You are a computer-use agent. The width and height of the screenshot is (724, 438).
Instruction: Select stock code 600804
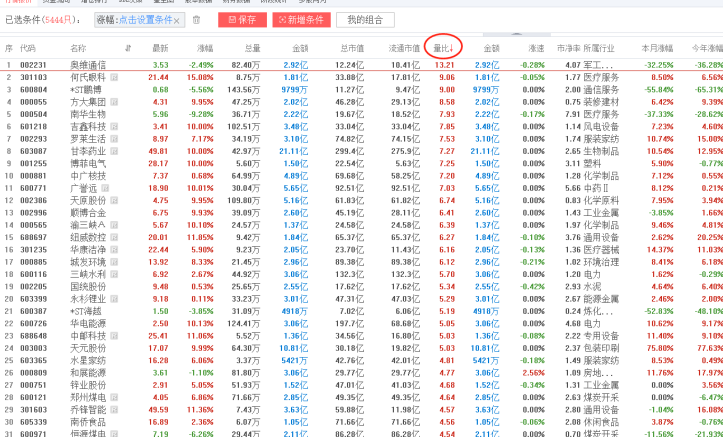(33, 90)
